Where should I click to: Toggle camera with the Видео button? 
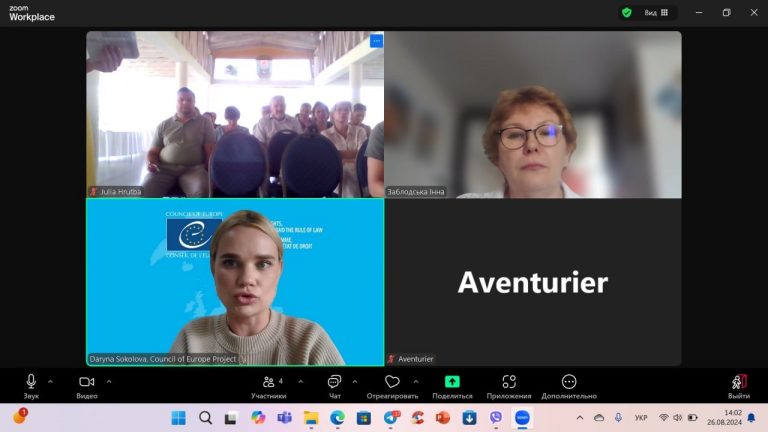[x=86, y=385]
